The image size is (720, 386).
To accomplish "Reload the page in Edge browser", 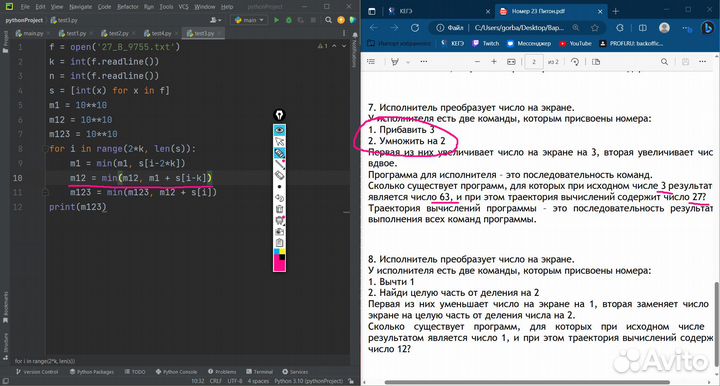I will pos(415,28).
